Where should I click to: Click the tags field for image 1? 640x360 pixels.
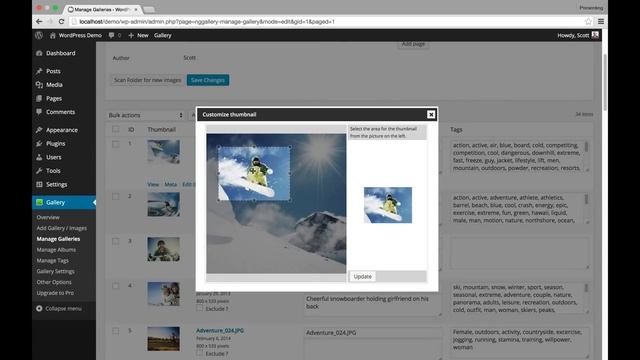(519, 156)
